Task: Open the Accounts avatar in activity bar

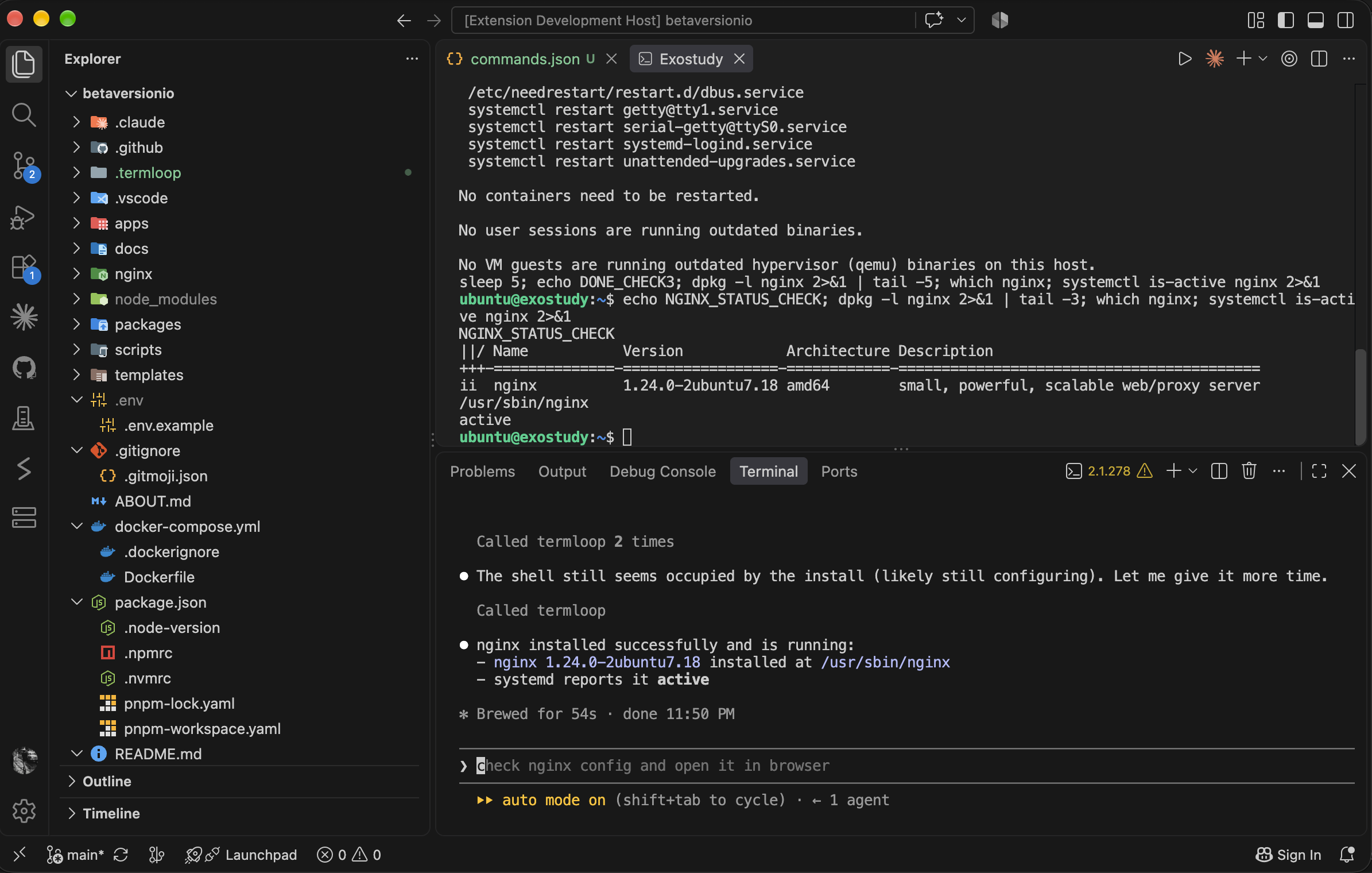Action: point(25,760)
